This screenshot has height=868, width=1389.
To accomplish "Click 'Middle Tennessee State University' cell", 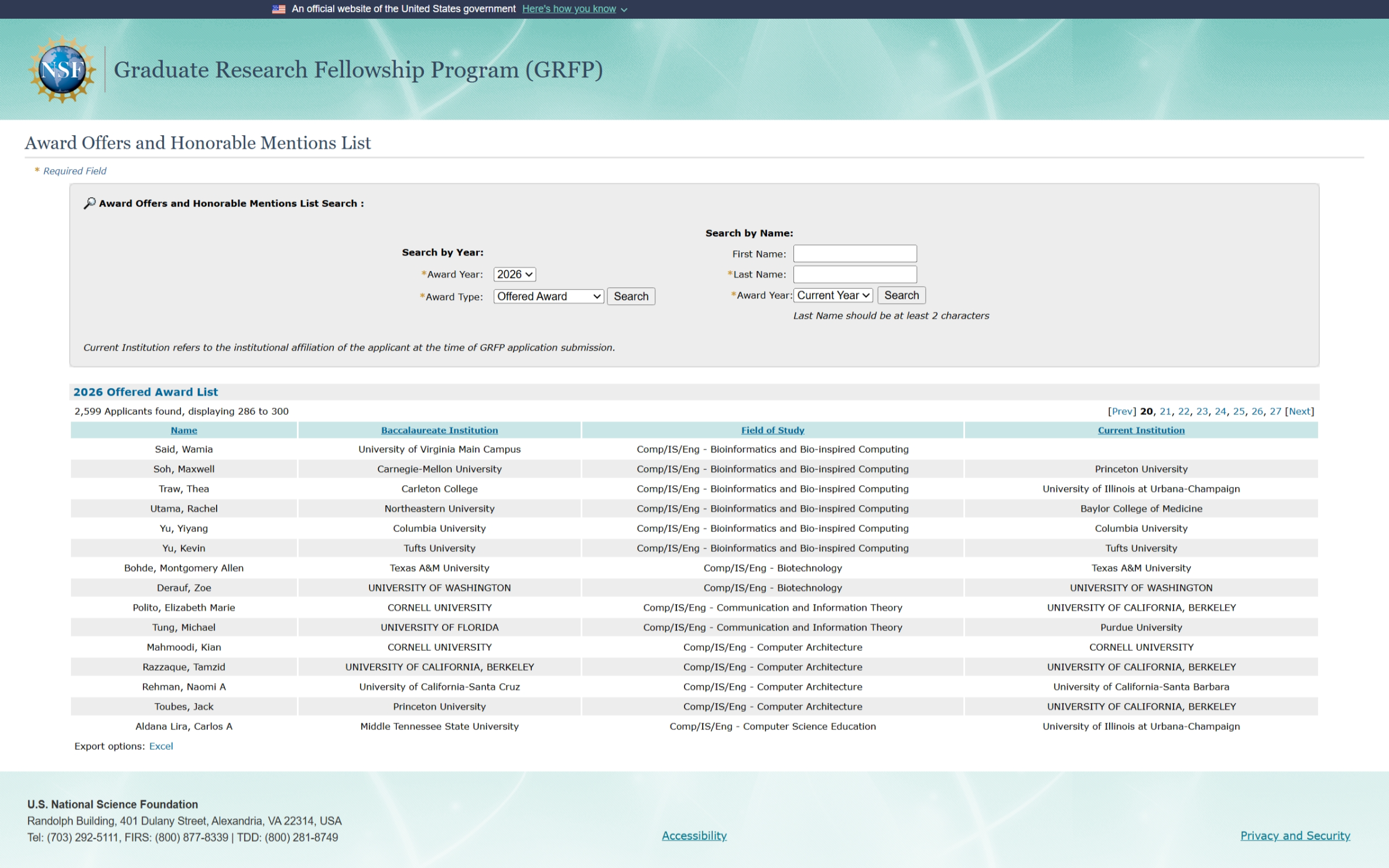I will point(439,727).
